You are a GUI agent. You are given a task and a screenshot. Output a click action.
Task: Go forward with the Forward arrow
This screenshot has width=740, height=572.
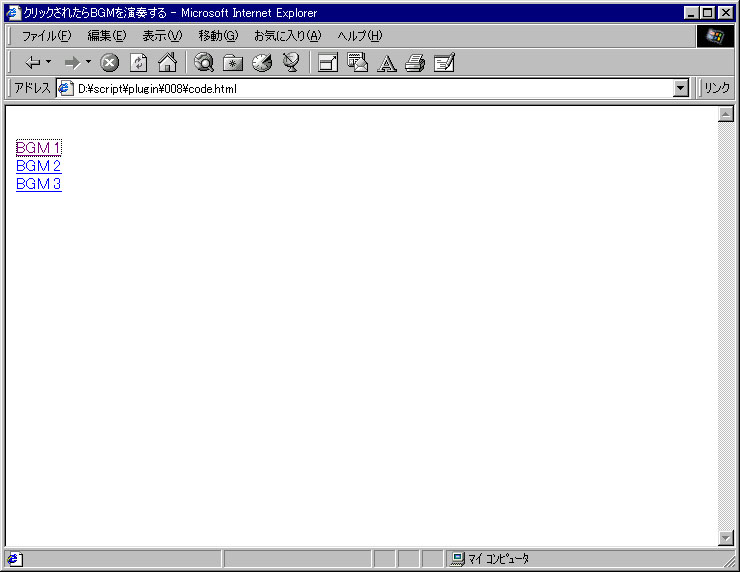coord(72,62)
